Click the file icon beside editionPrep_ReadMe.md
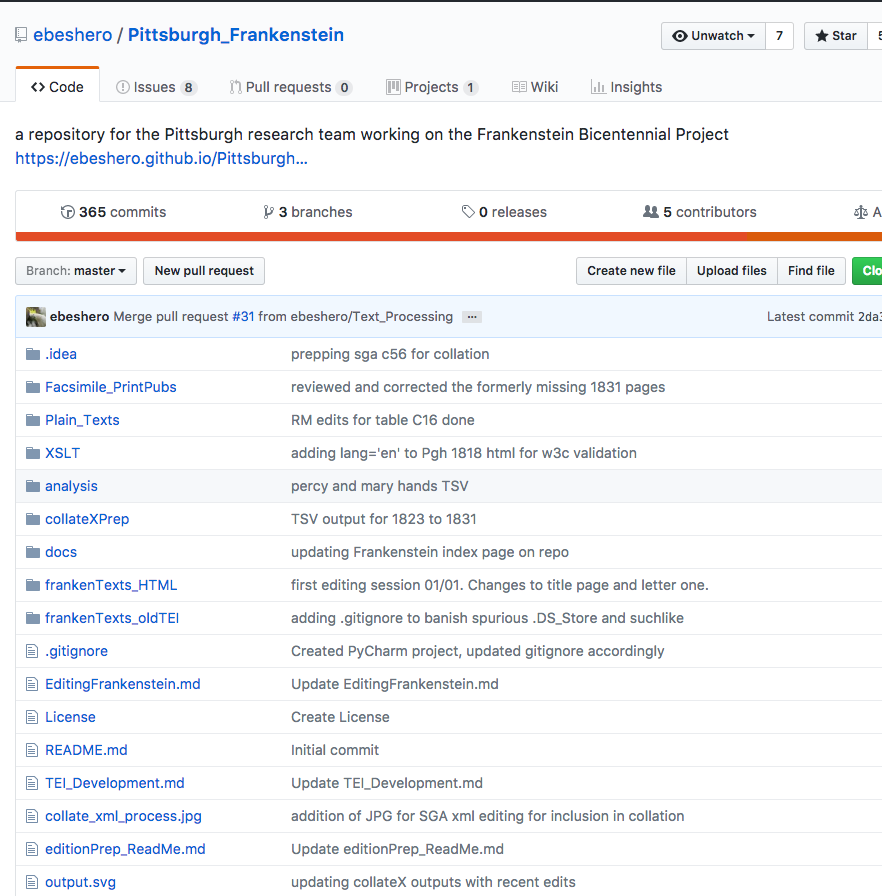This screenshot has height=896, width=882. (x=32, y=849)
